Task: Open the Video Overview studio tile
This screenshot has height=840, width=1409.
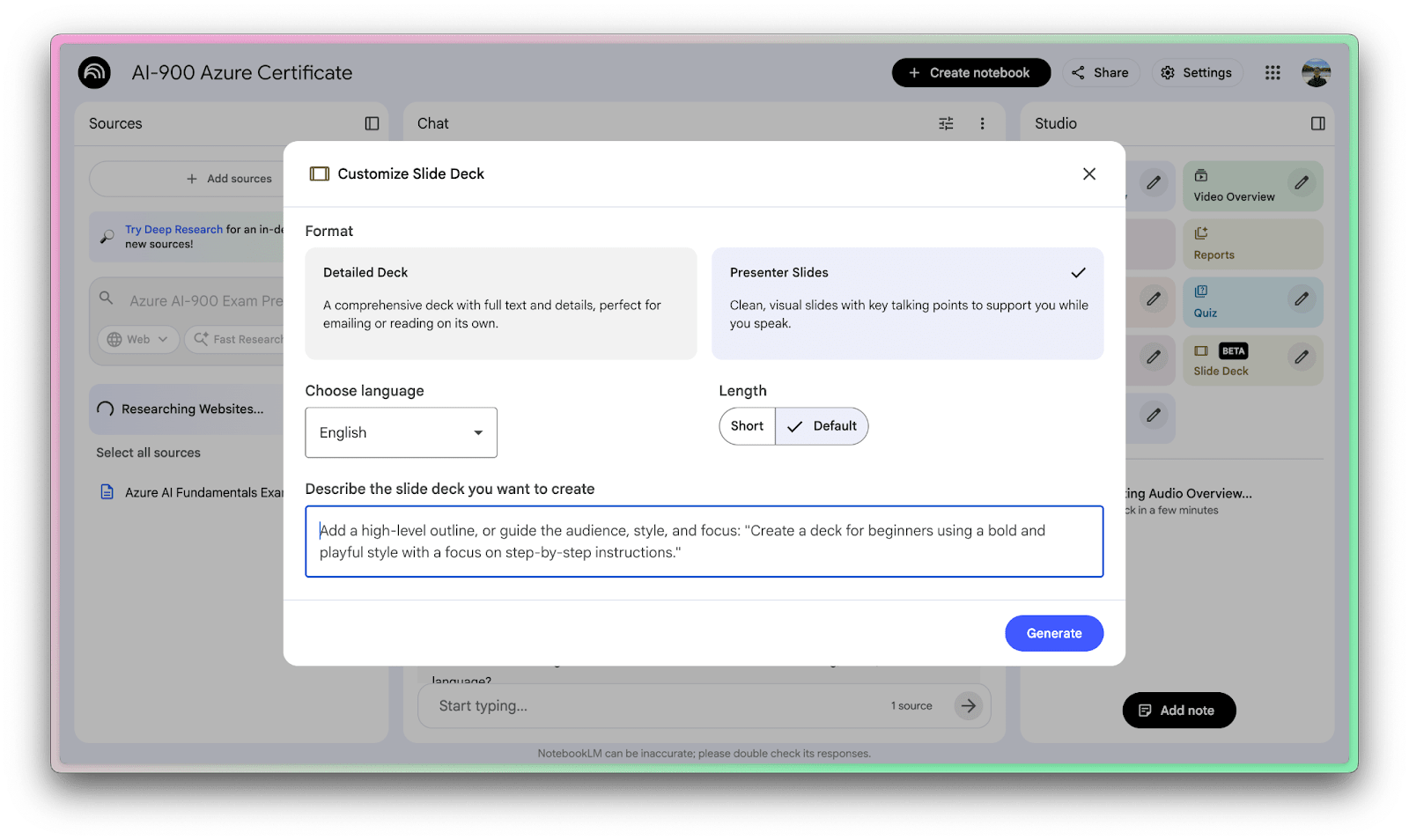Action: [1252, 186]
